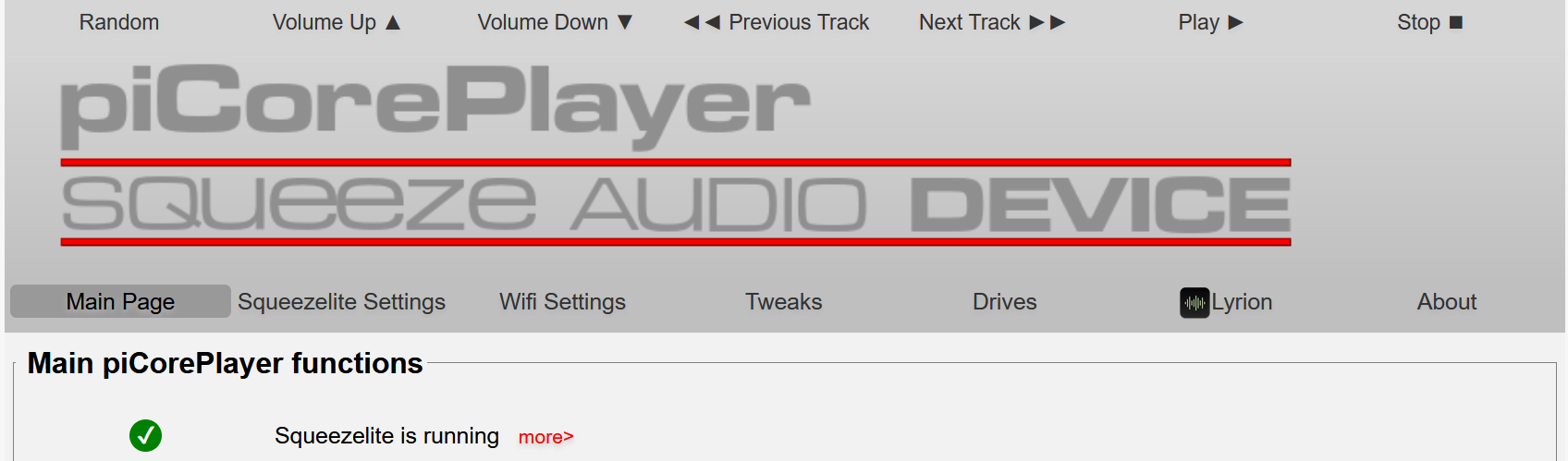
Task: Switch to the Drives tab
Action: 1005,301
